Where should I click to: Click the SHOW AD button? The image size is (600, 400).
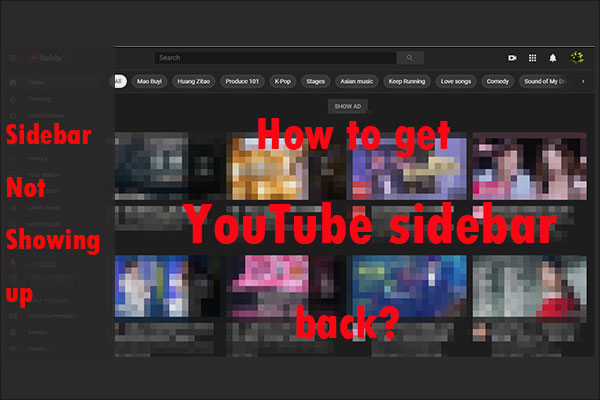(x=348, y=106)
